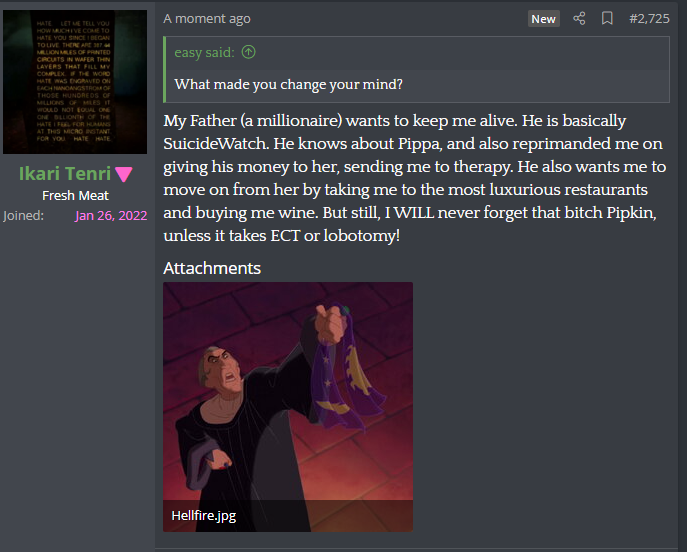Image resolution: width=687 pixels, height=552 pixels.
Task: Click the 'easy said:' quote header
Action: click(x=204, y=53)
